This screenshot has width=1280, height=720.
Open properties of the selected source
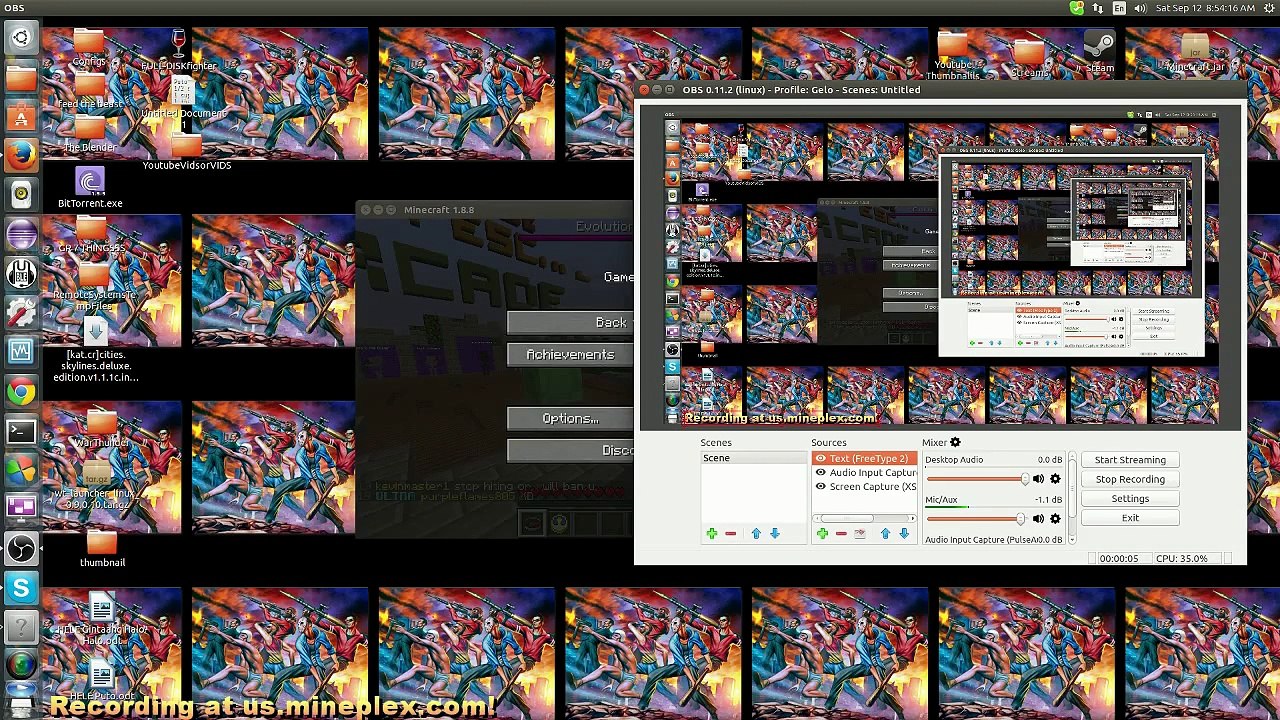click(x=860, y=534)
